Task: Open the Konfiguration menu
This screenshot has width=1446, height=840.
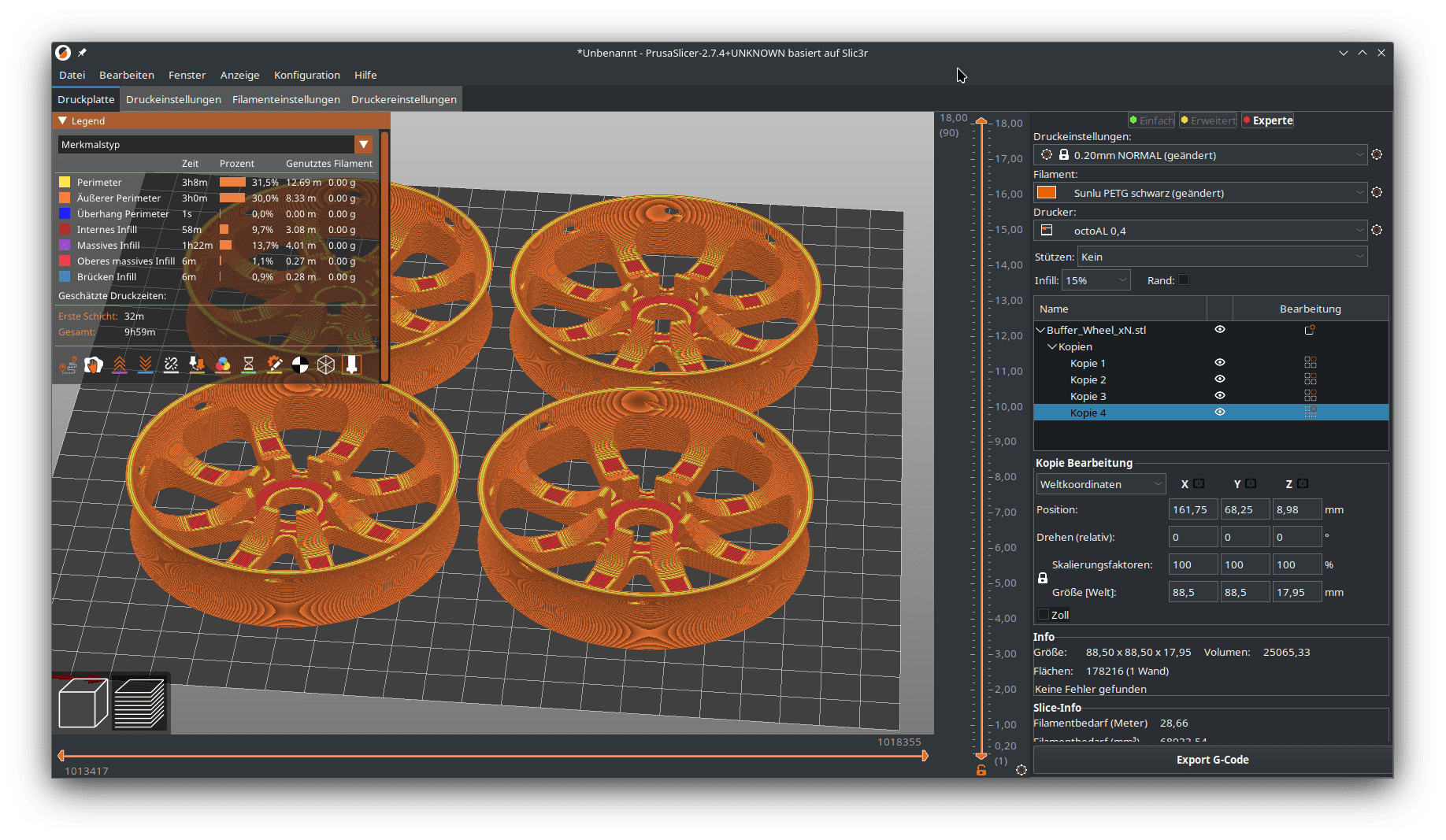Action: (x=306, y=75)
